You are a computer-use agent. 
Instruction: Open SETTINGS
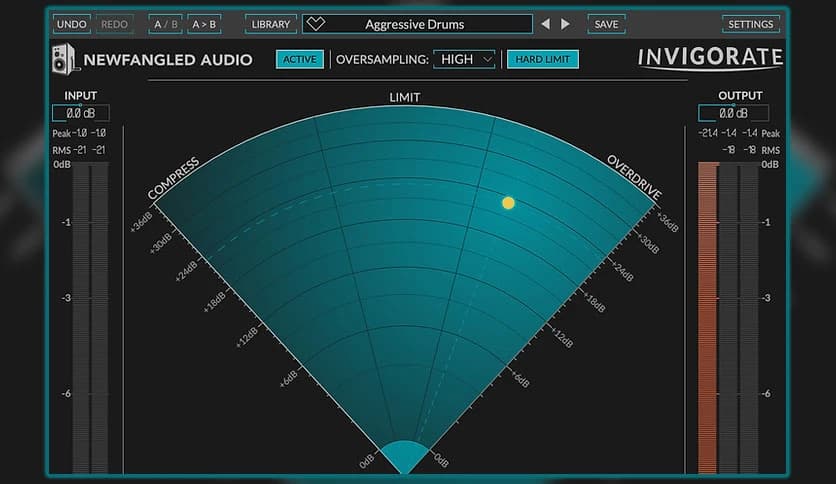coord(751,24)
